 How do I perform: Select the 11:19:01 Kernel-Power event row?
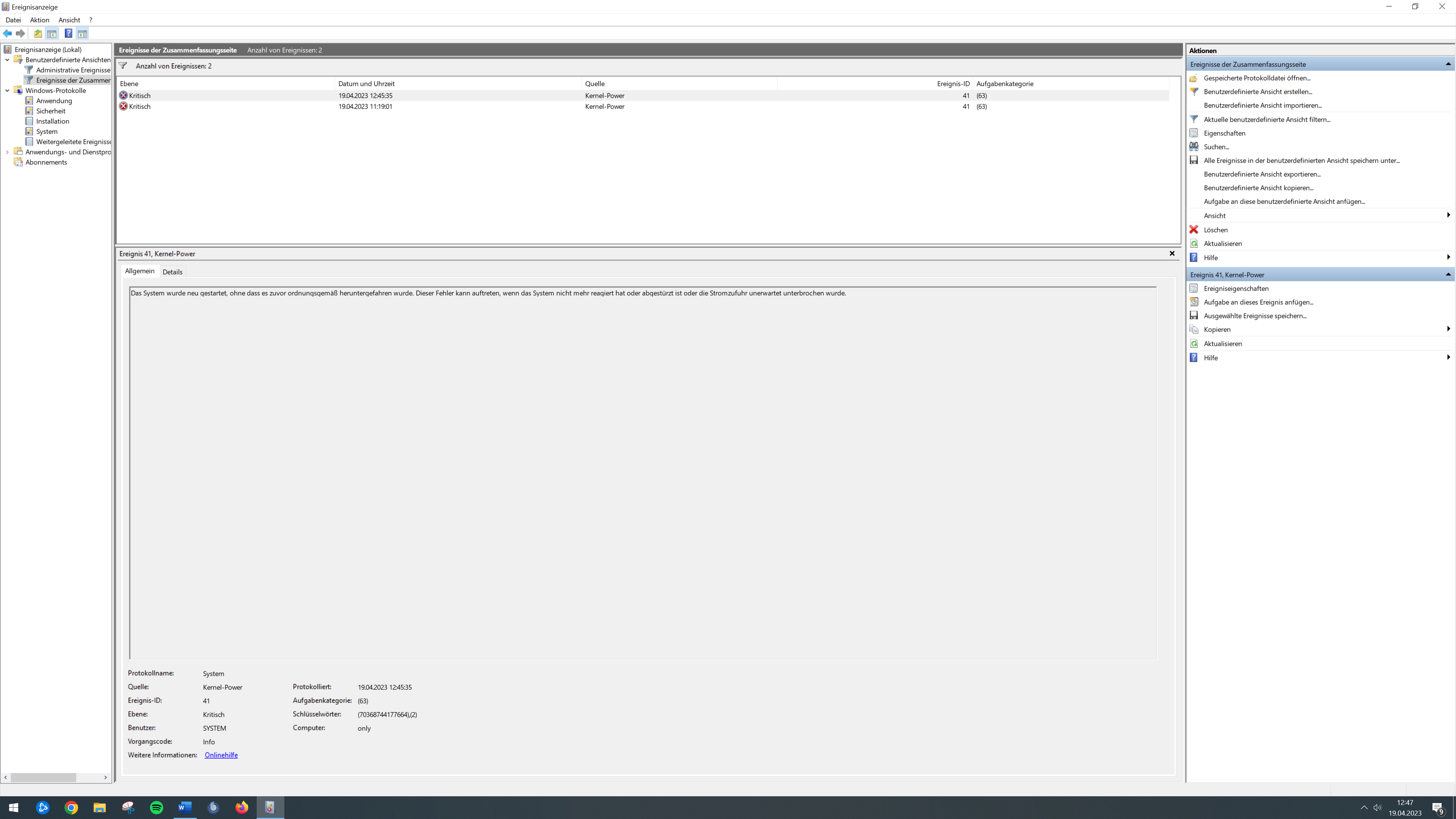coord(365,106)
